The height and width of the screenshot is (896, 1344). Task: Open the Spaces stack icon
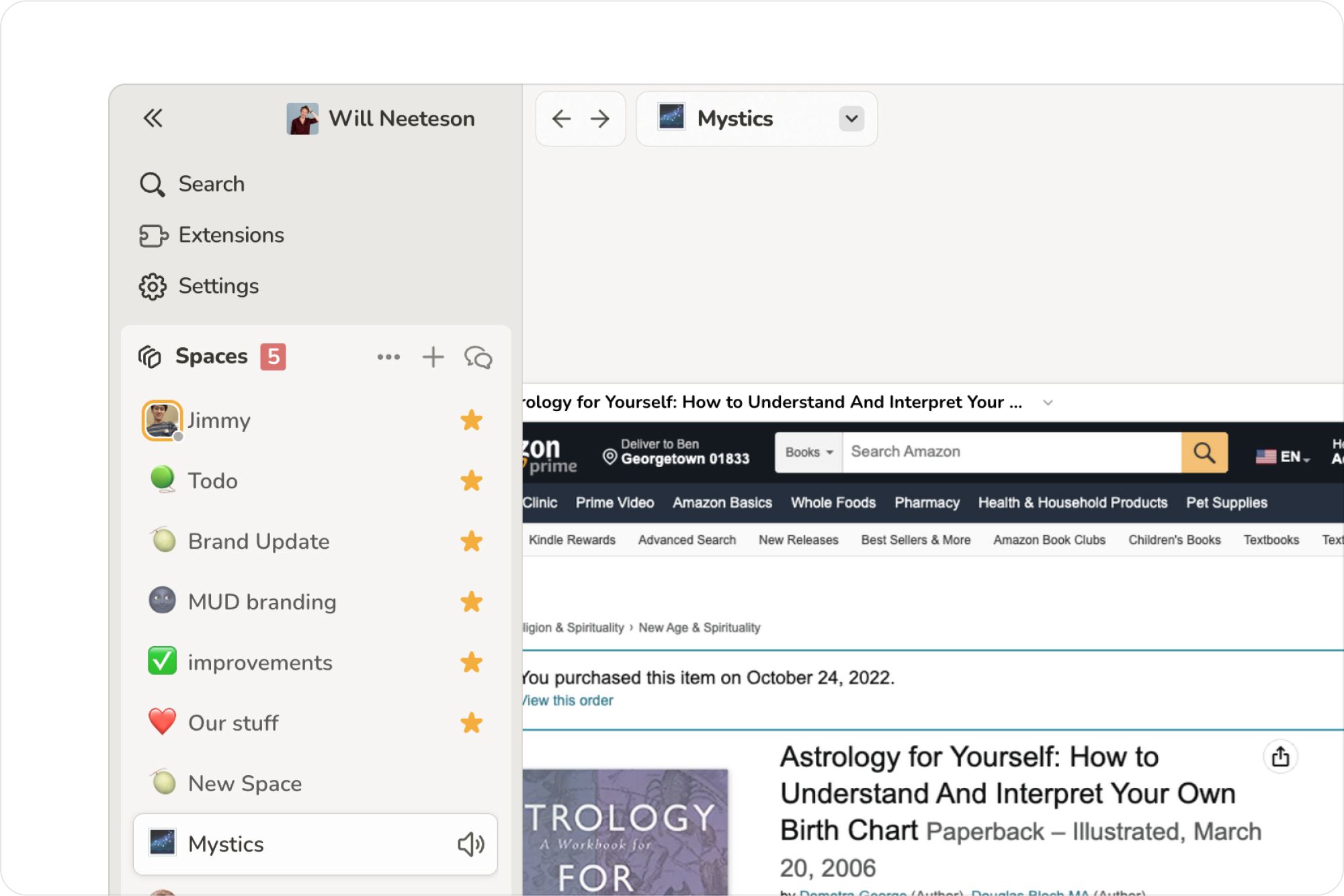pyautogui.click(x=149, y=357)
